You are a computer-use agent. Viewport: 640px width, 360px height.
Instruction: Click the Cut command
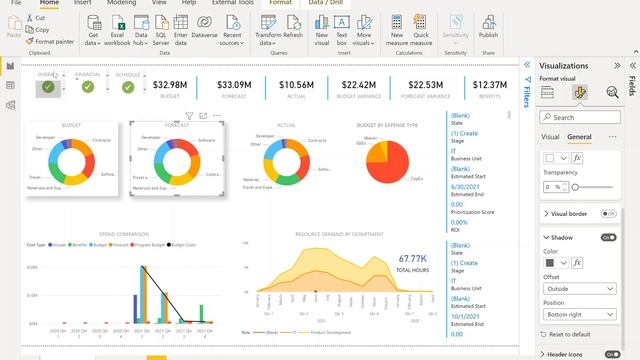coord(36,18)
